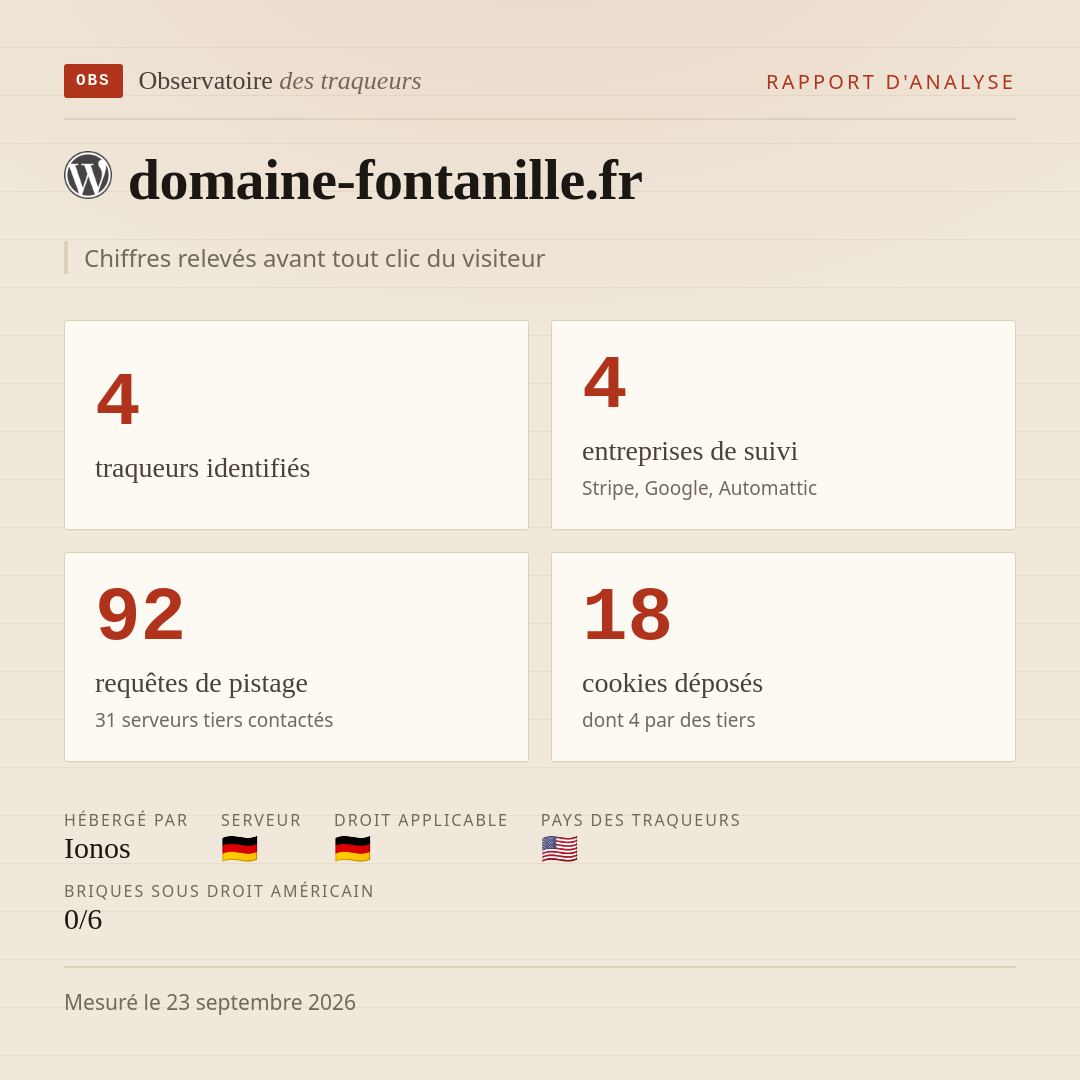Click the German flag under Droit applicable
The width and height of the screenshot is (1080, 1080).
(x=353, y=849)
